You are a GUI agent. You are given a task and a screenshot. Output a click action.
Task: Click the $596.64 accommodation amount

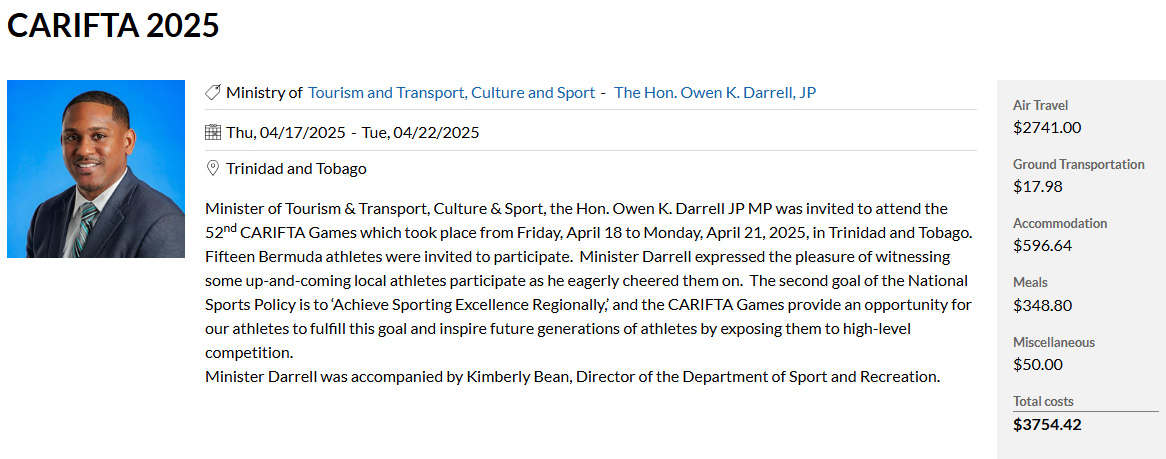1043,245
